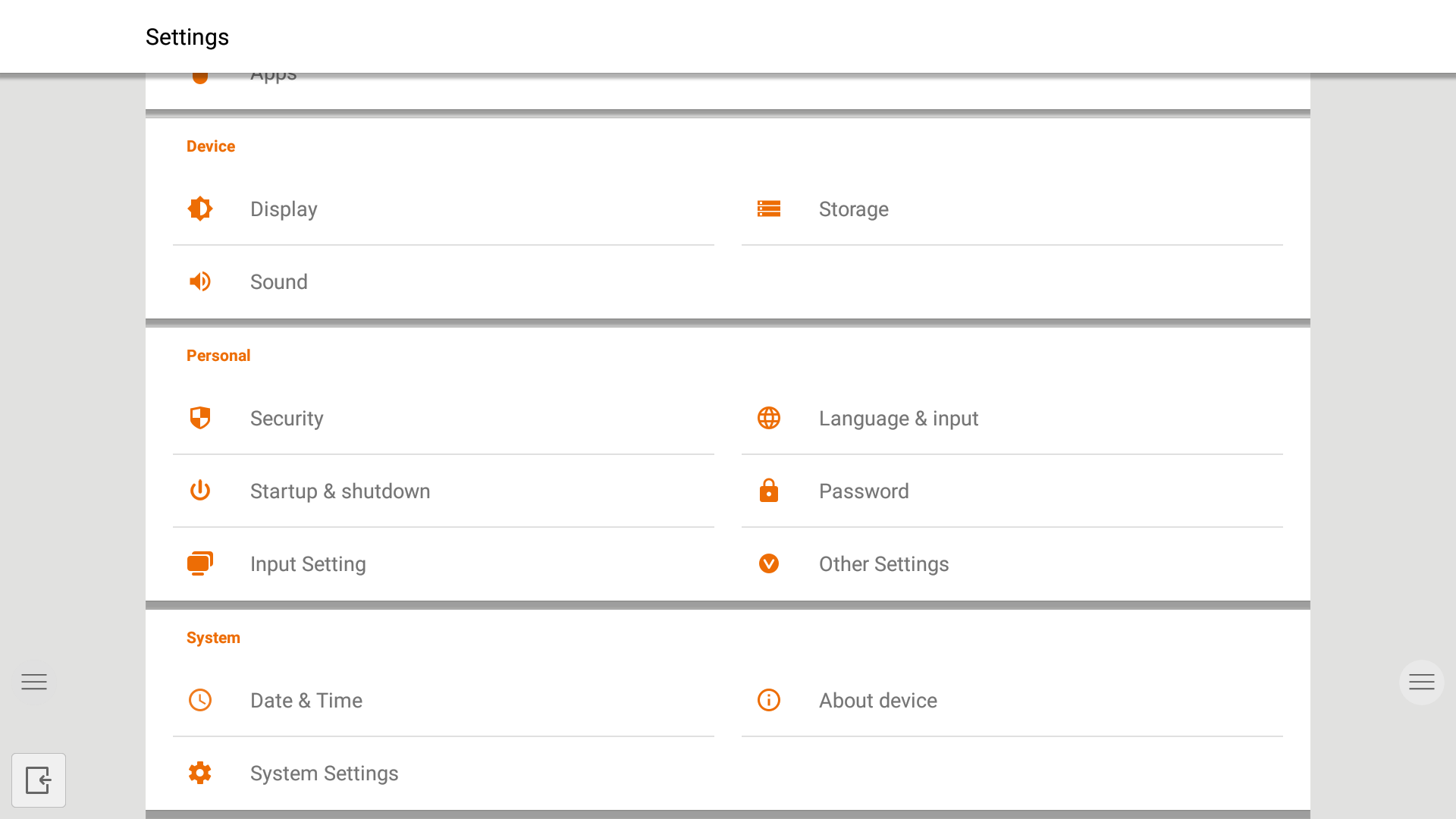Open the left side hamburger menu
The height and width of the screenshot is (819, 1456).
[34, 682]
